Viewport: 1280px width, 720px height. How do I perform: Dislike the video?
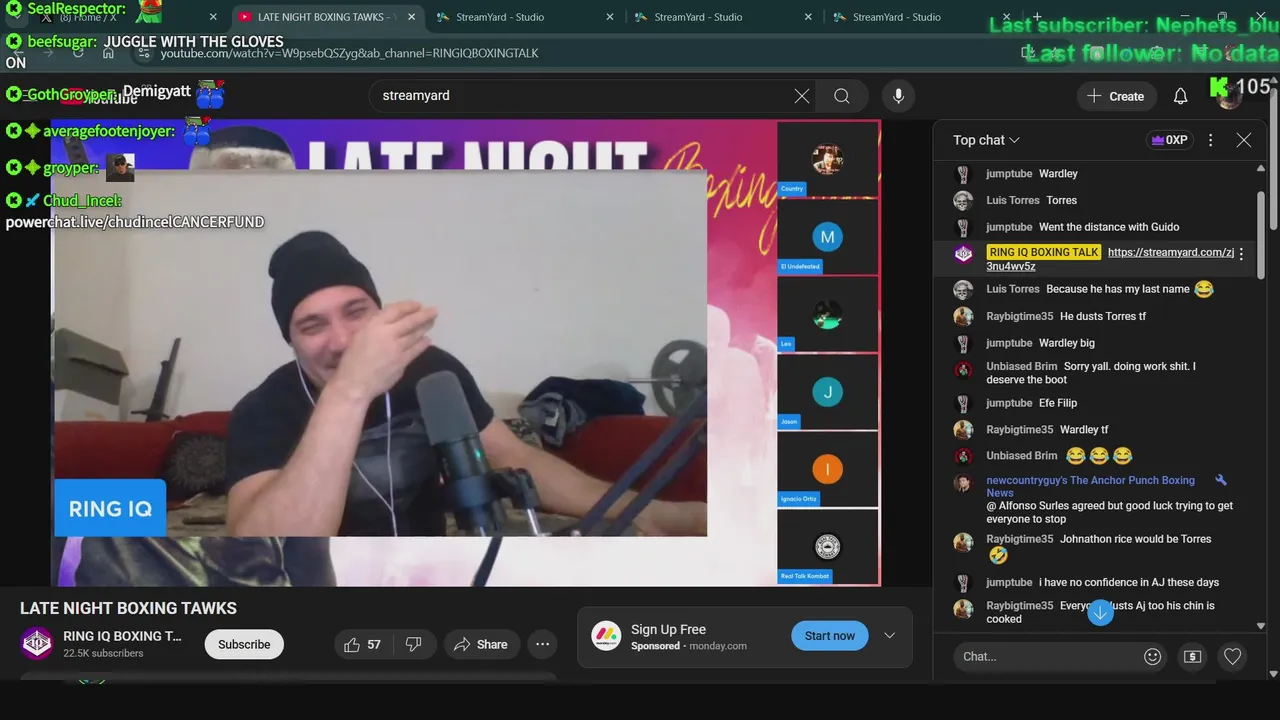[413, 645]
